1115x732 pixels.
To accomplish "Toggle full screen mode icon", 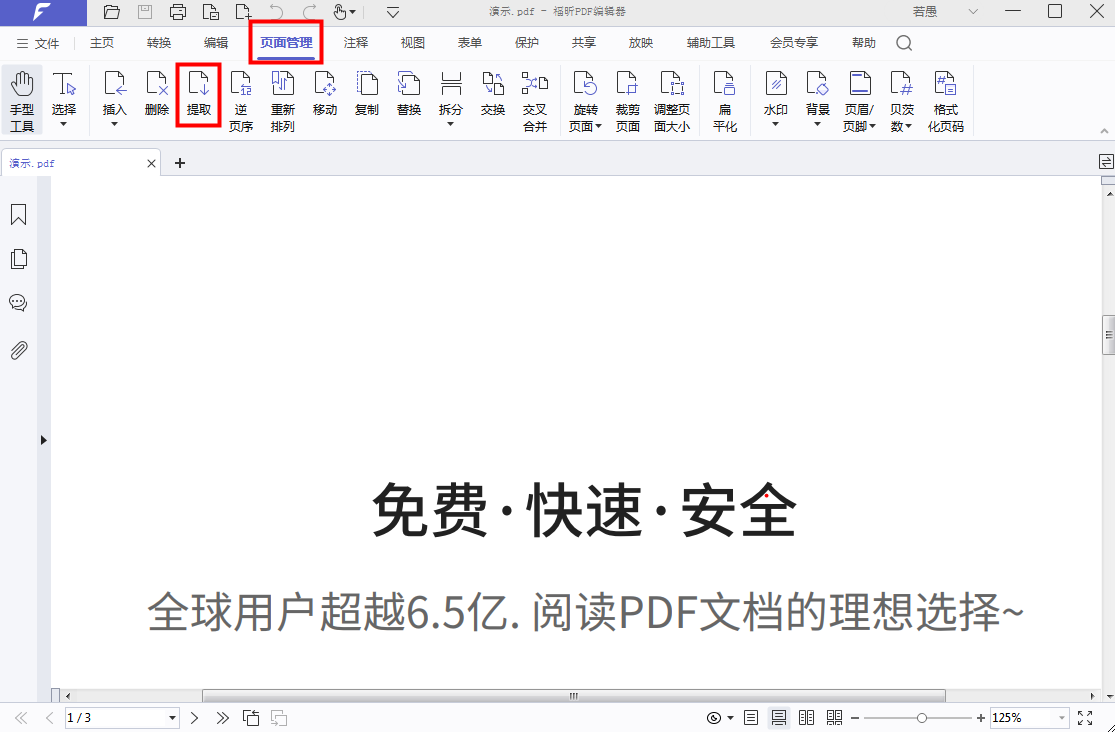I will point(1085,718).
